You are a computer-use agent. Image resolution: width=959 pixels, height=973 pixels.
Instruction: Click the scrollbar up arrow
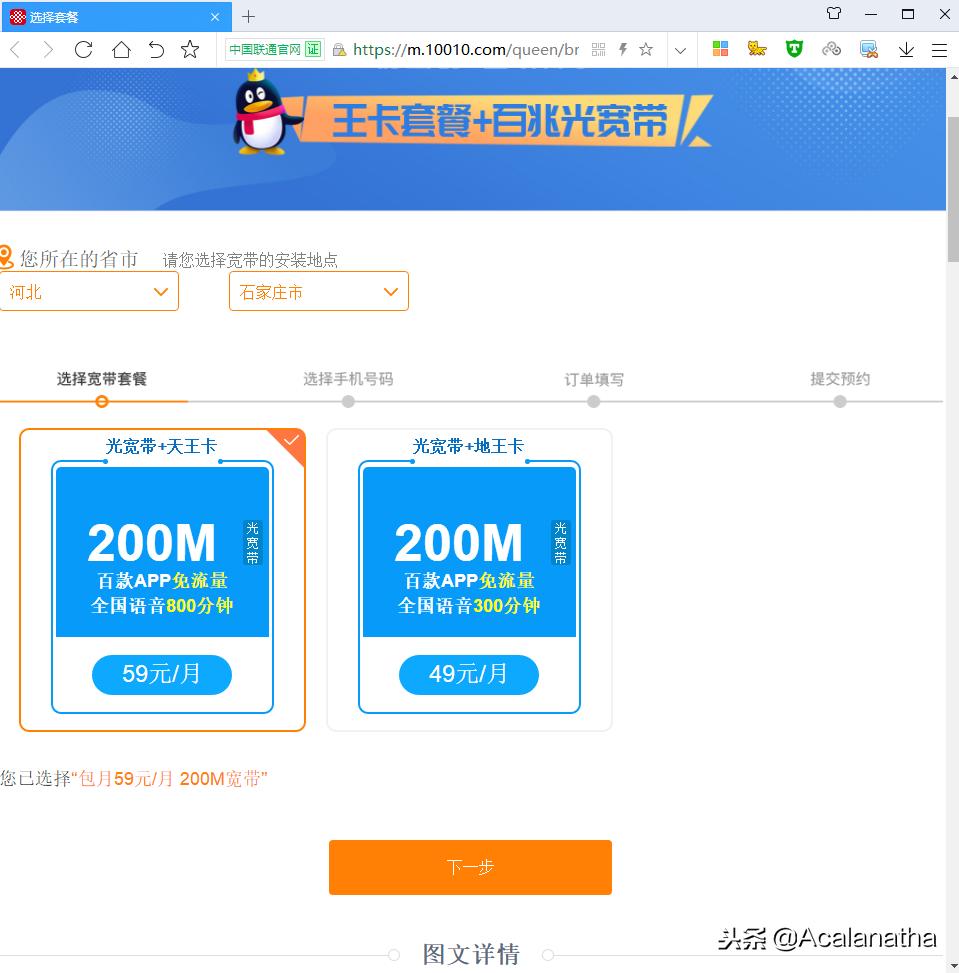click(953, 76)
